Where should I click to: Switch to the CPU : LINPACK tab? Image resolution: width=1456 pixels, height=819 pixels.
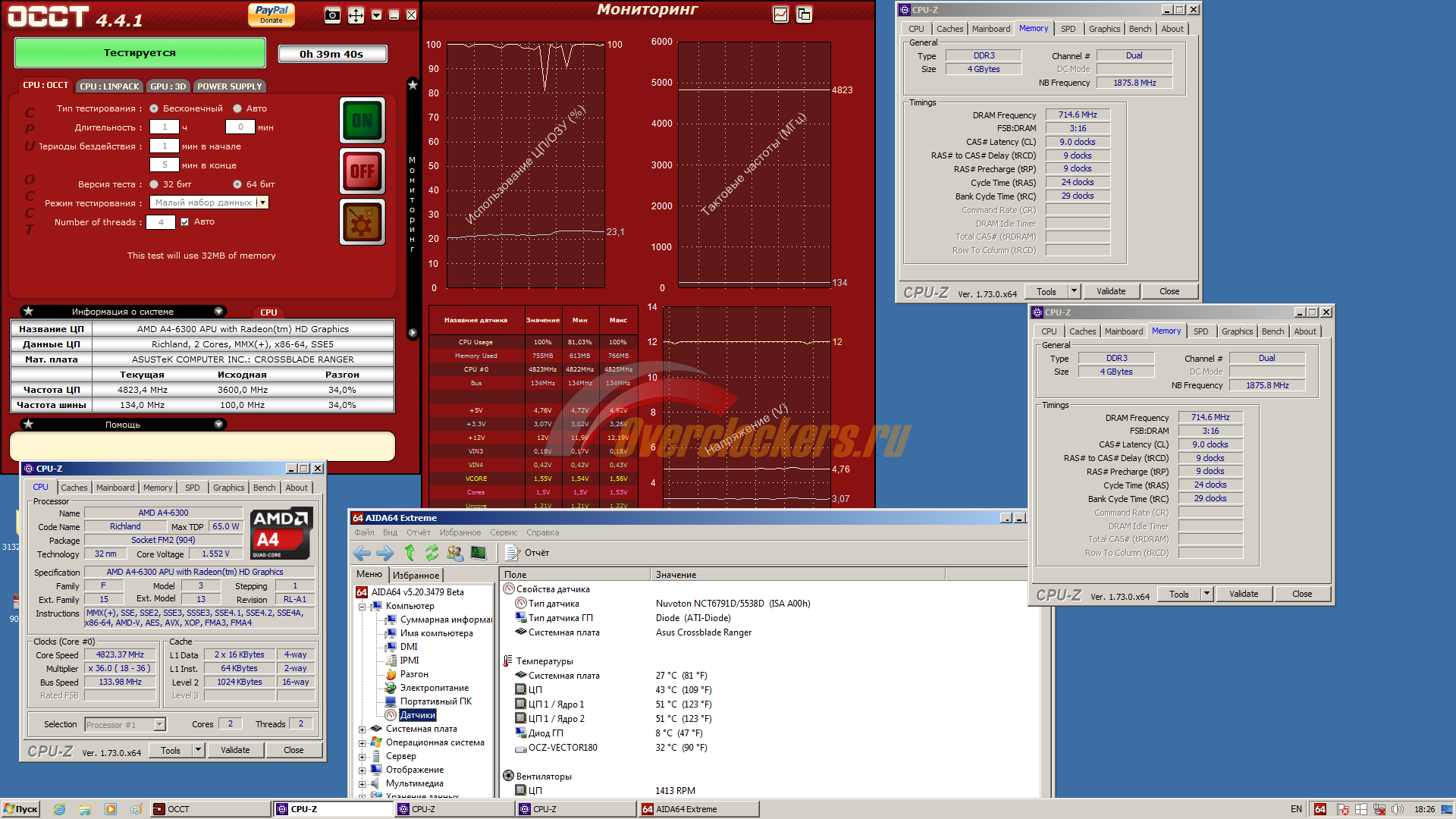click(109, 86)
